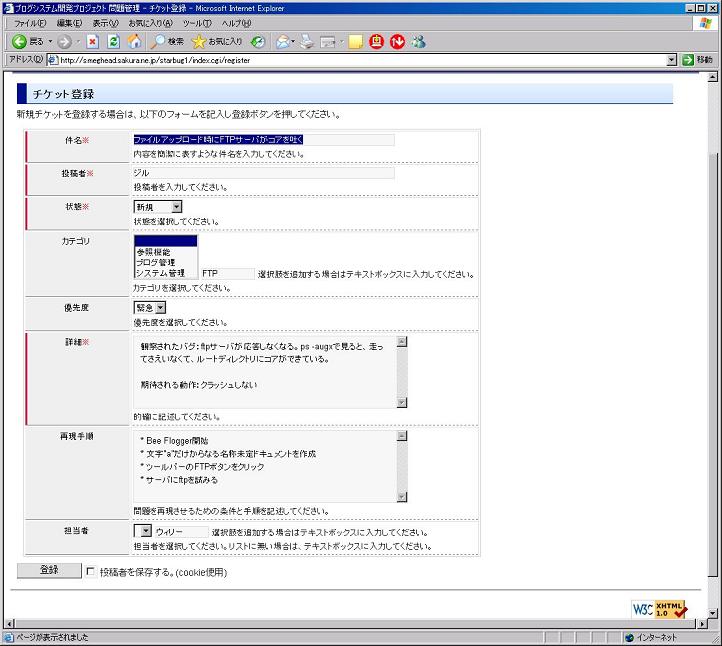Click the 投稿者 text field
This screenshot has width=722, height=646.
(x=264, y=173)
